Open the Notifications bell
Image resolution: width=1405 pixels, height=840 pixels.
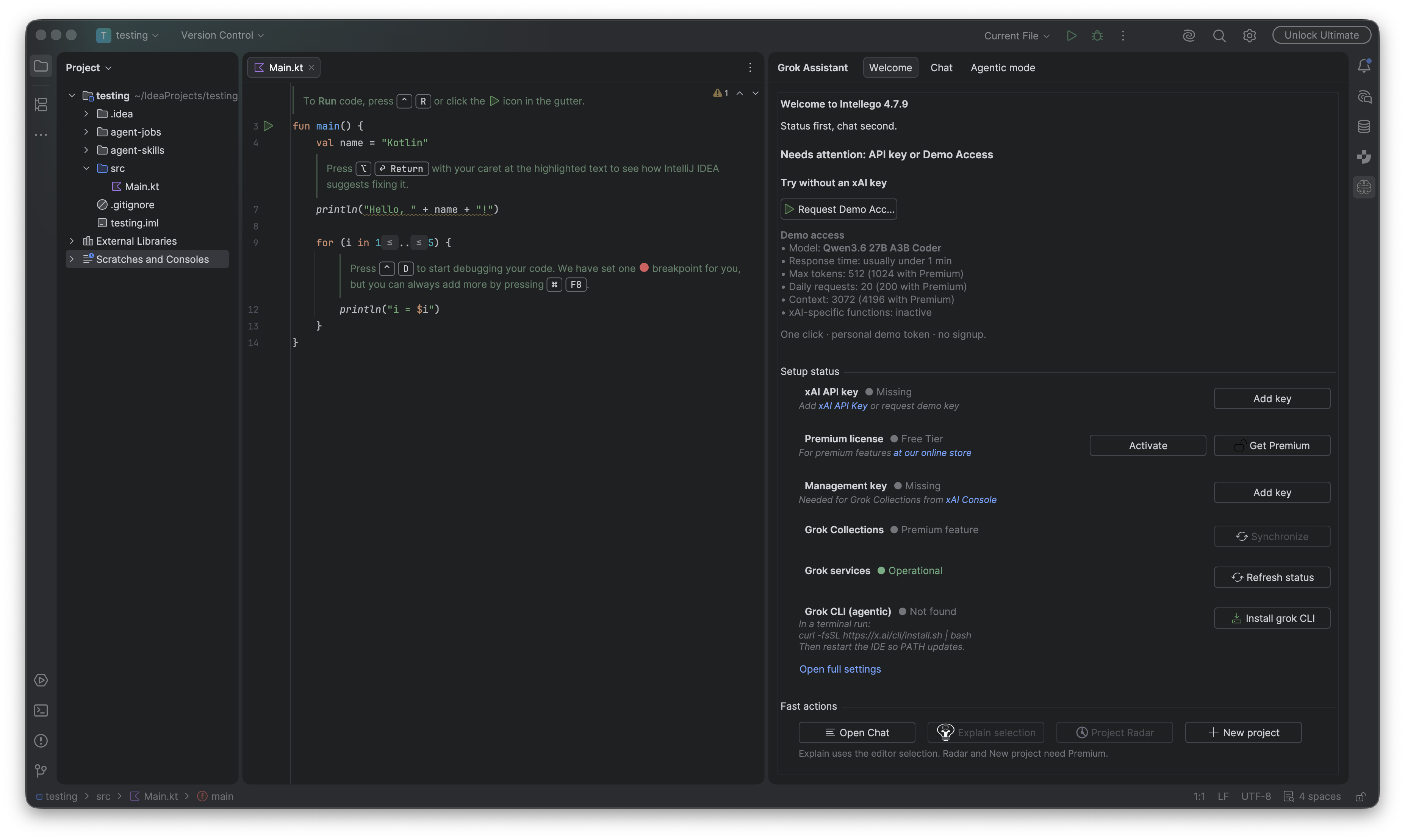tap(1364, 66)
